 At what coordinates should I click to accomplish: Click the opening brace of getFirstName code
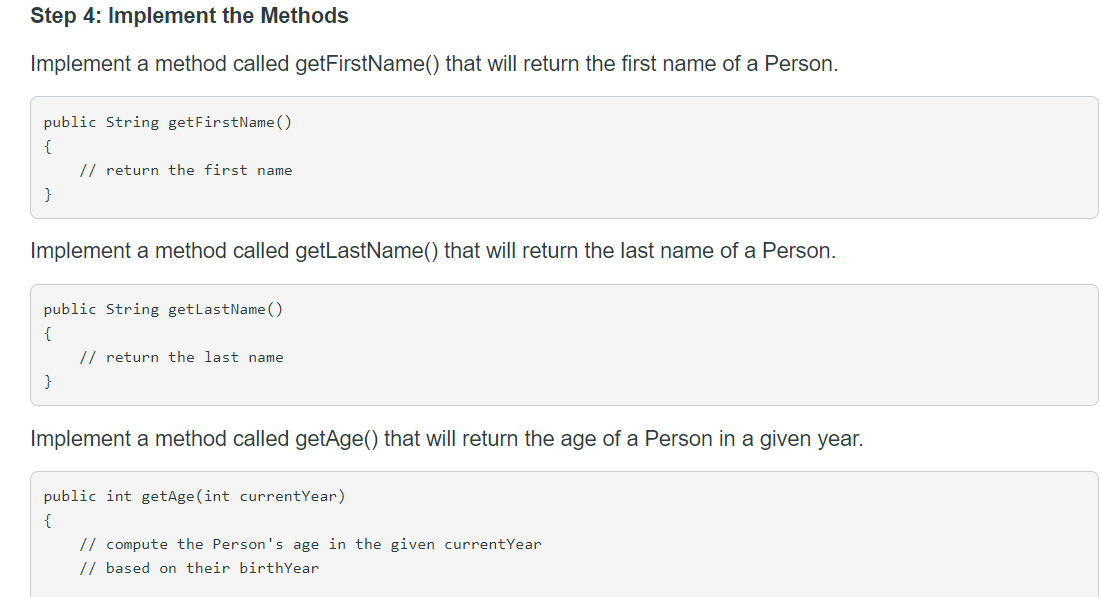(x=48, y=146)
